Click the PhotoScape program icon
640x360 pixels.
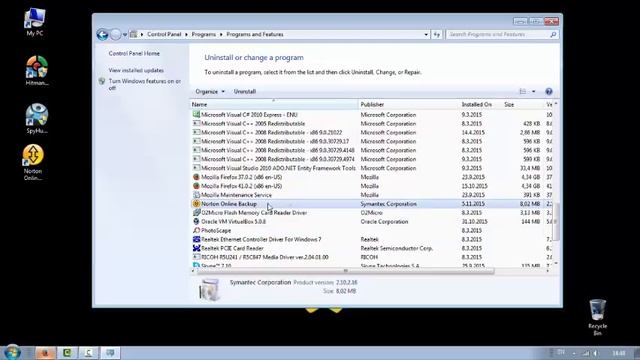click(196, 231)
